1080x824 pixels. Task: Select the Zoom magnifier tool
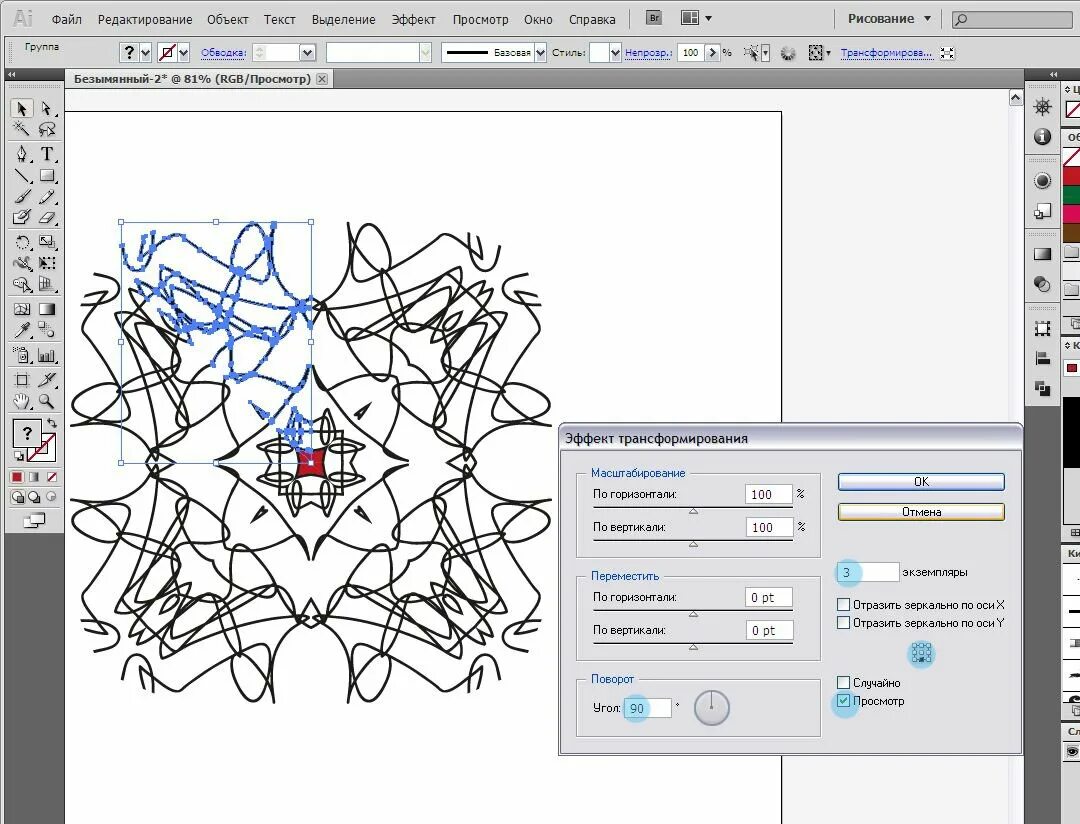47,401
